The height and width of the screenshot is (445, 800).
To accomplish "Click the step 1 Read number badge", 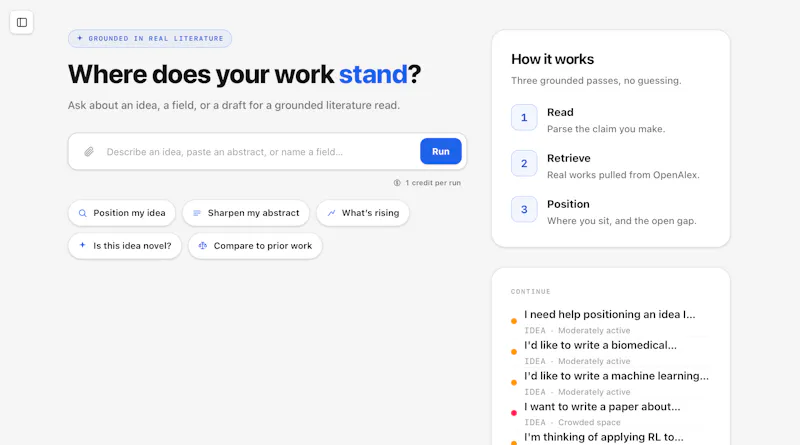I will coord(524,118).
